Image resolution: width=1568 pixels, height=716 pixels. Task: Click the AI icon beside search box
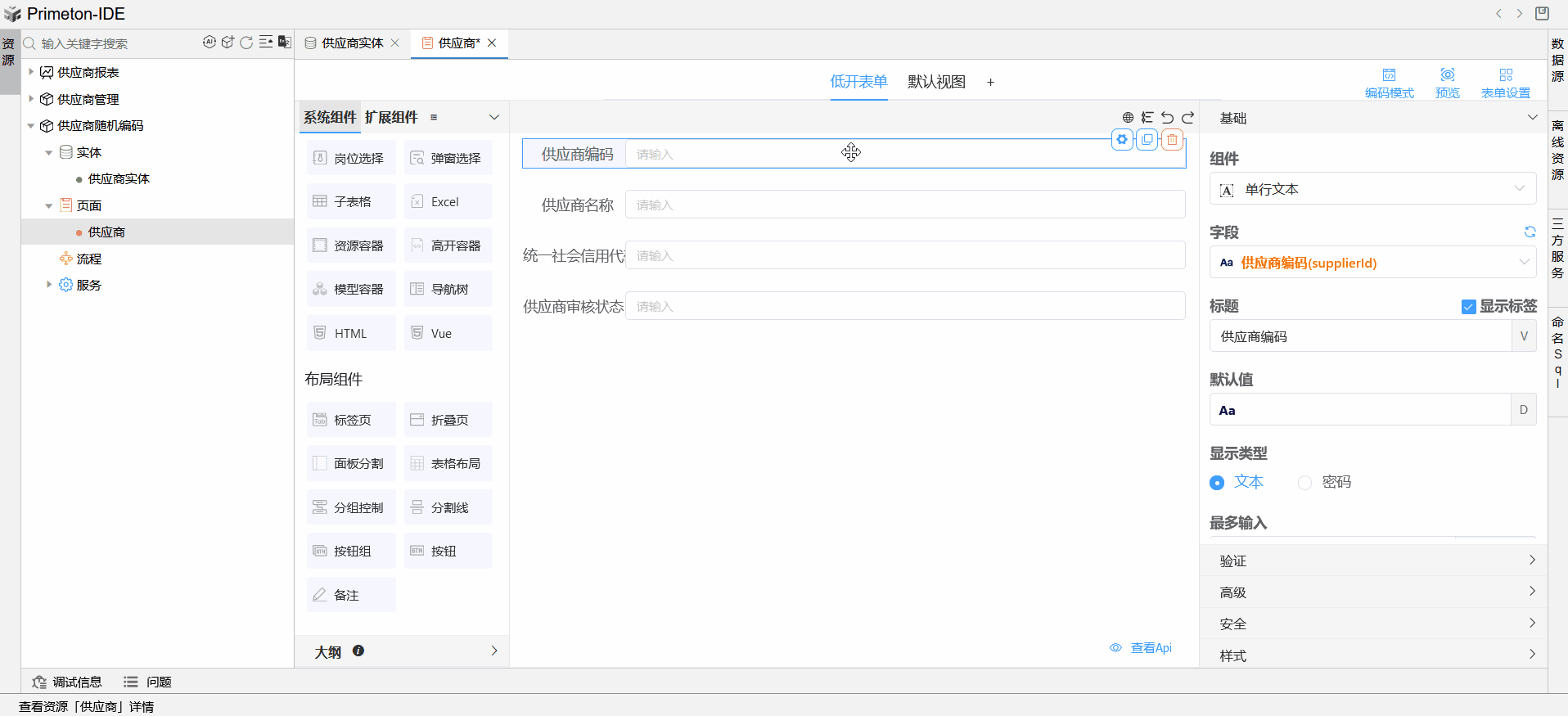[210, 43]
